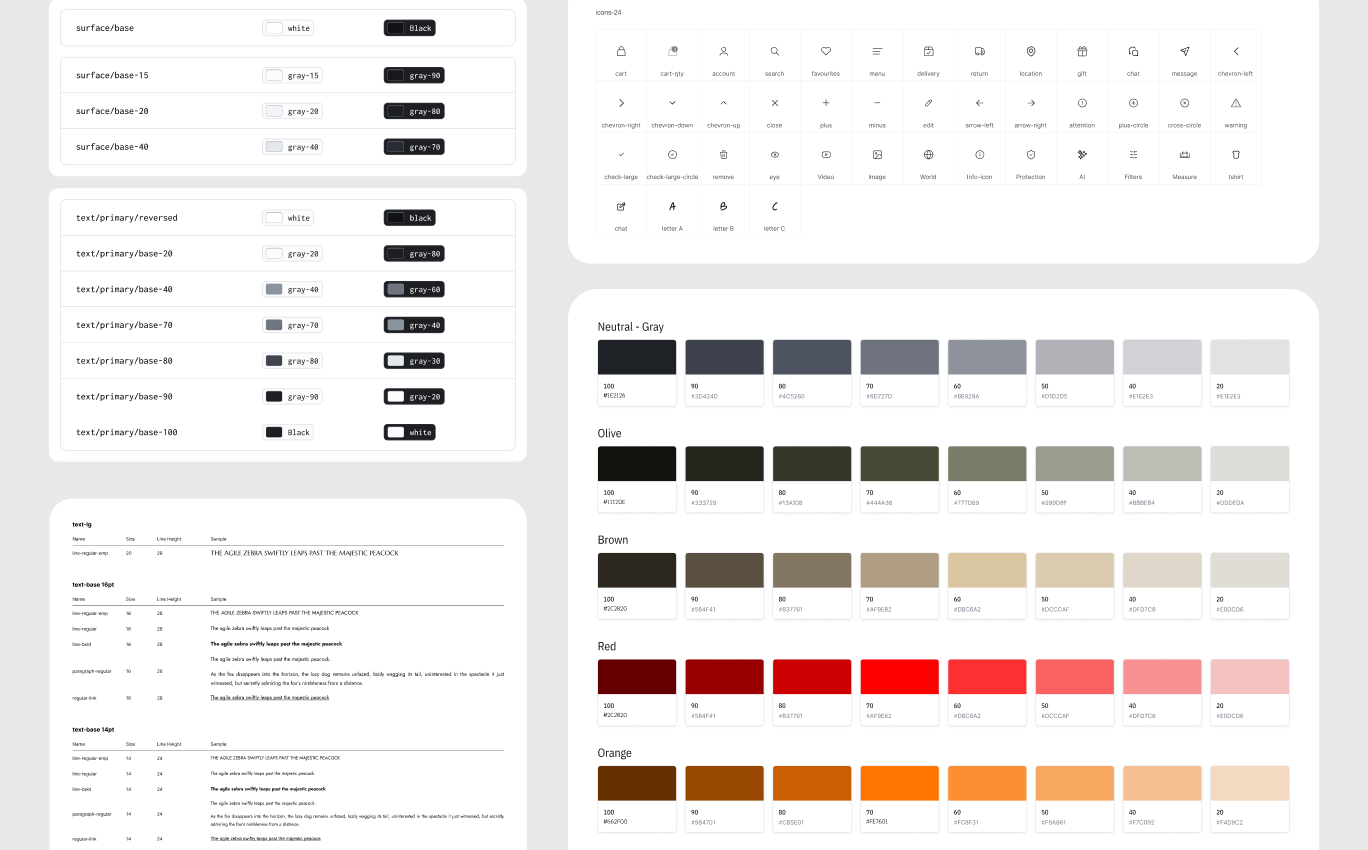Select the Neutral Gray 100 swatch

pyautogui.click(x=637, y=358)
